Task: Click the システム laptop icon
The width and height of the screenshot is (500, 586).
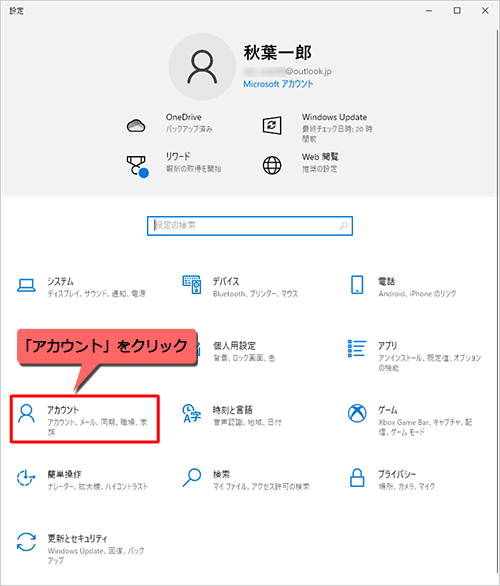Action: click(27, 286)
